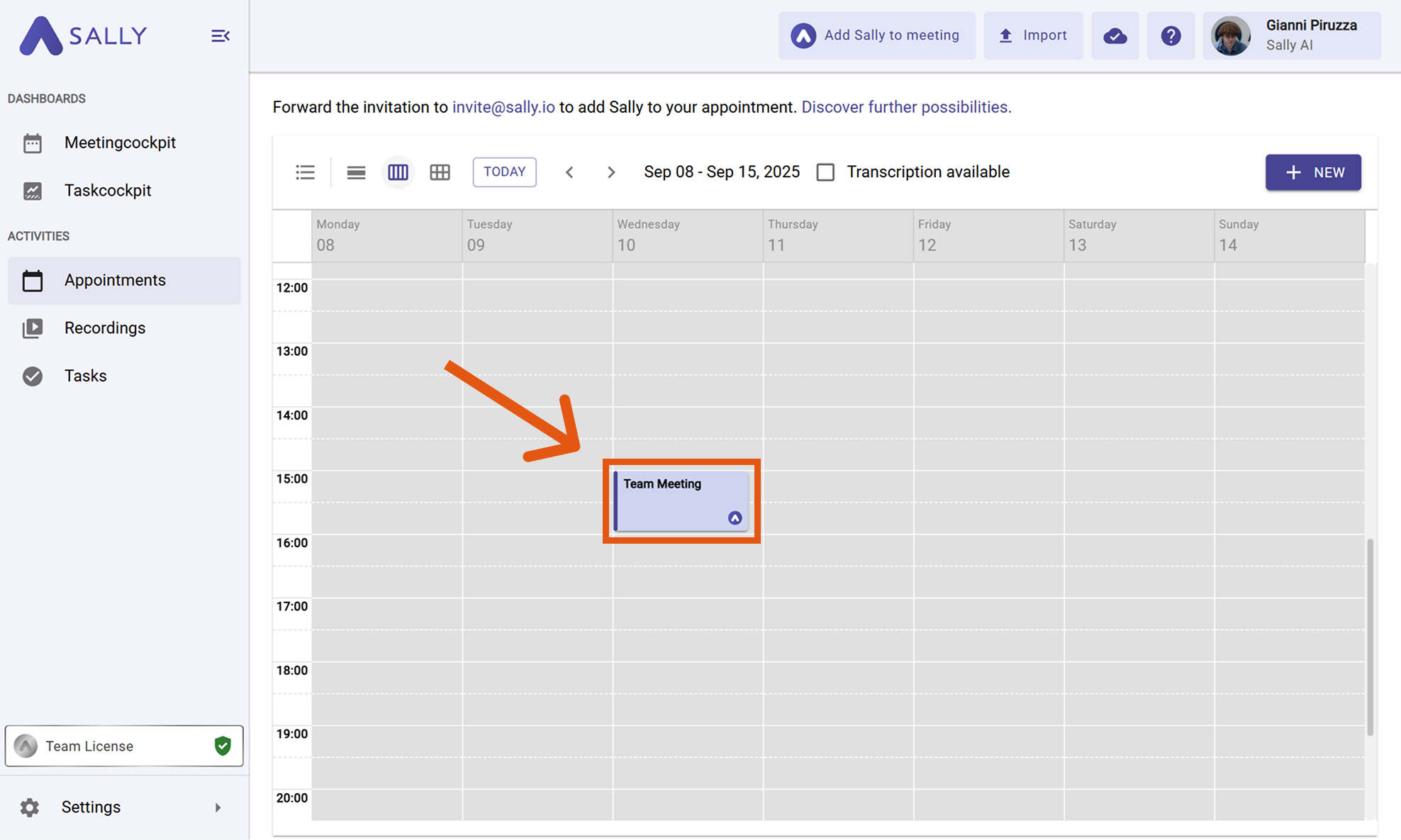Image resolution: width=1401 pixels, height=840 pixels.
Task: Go to Recordings in sidebar
Action: point(105,328)
